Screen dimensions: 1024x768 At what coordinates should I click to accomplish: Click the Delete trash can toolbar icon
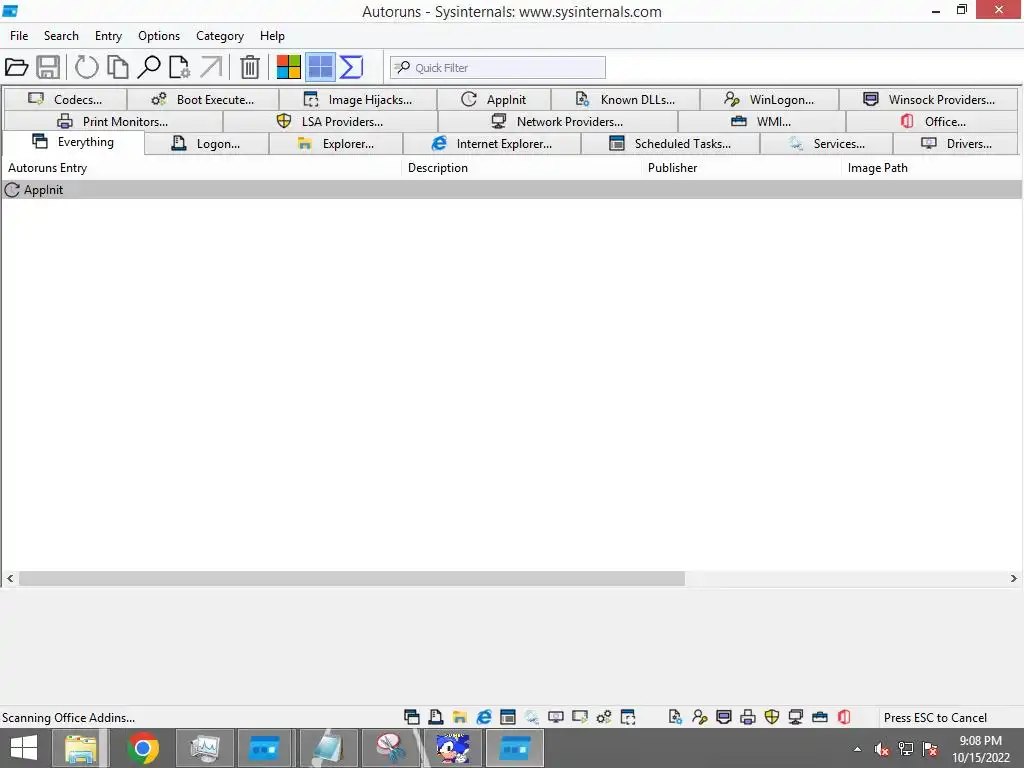(249, 67)
